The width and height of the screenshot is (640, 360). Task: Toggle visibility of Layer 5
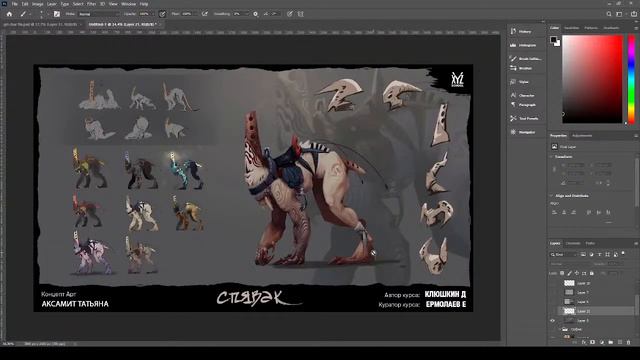[553, 321]
